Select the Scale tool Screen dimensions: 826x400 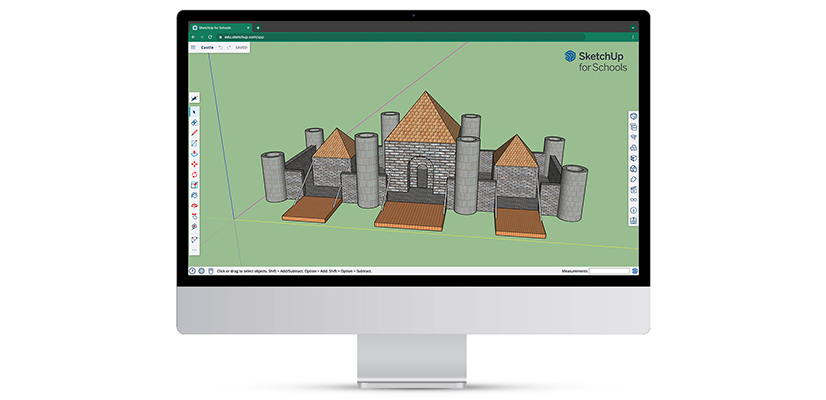pyautogui.click(x=194, y=184)
